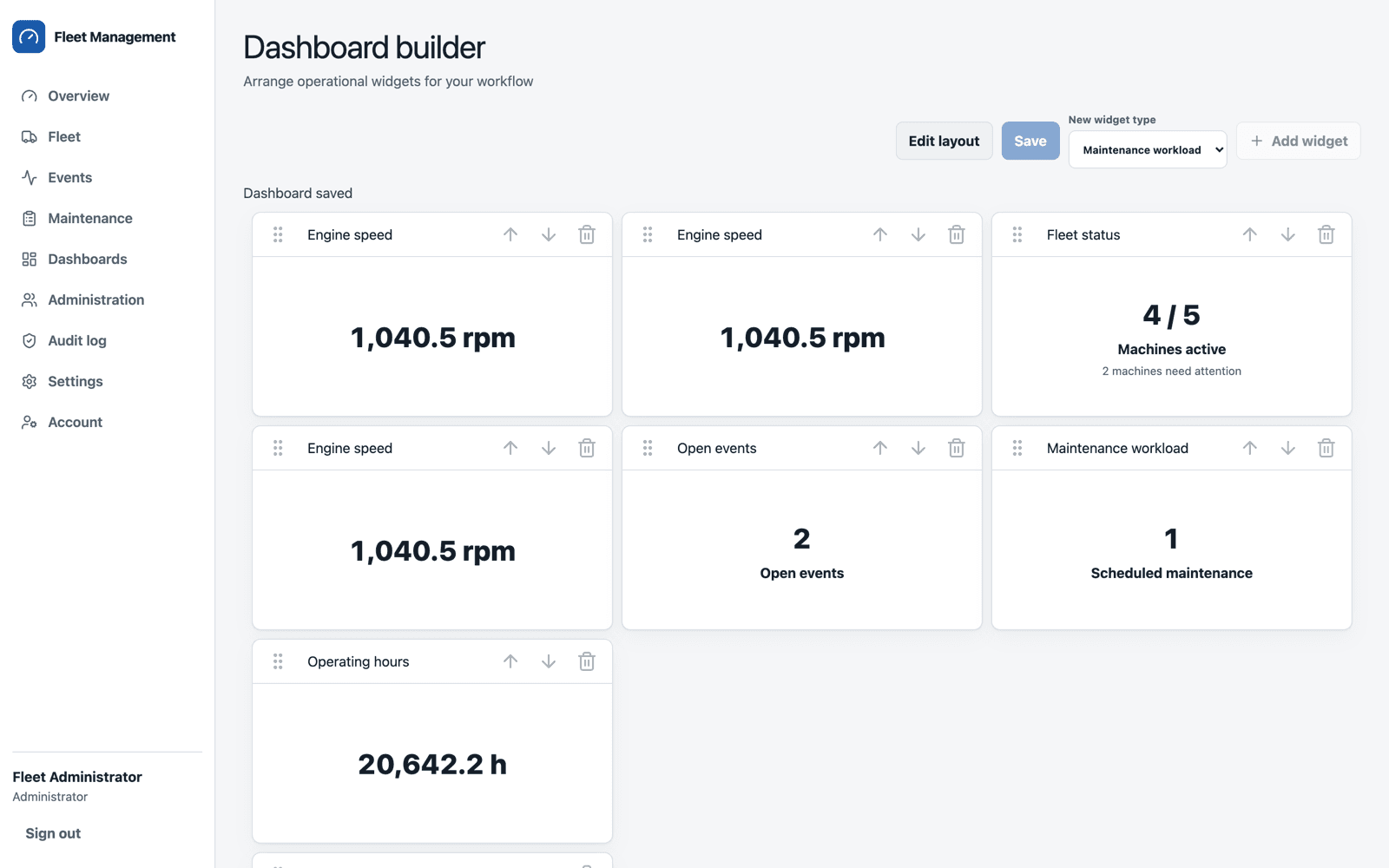Image resolution: width=1389 pixels, height=868 pixels.
Task: Open the Overview page from the sidebar
Action: [108, 96]
